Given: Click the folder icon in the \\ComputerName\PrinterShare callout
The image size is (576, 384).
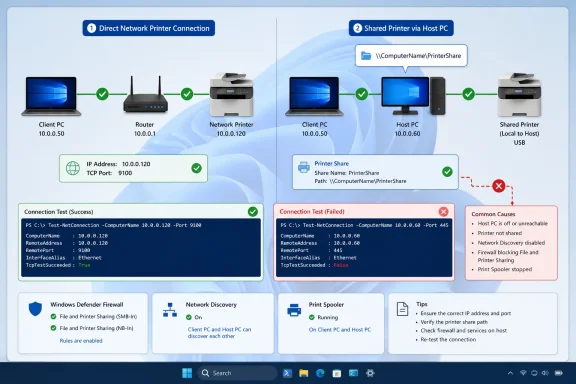Looking at the screenshot, I should [x=366, y=56].
